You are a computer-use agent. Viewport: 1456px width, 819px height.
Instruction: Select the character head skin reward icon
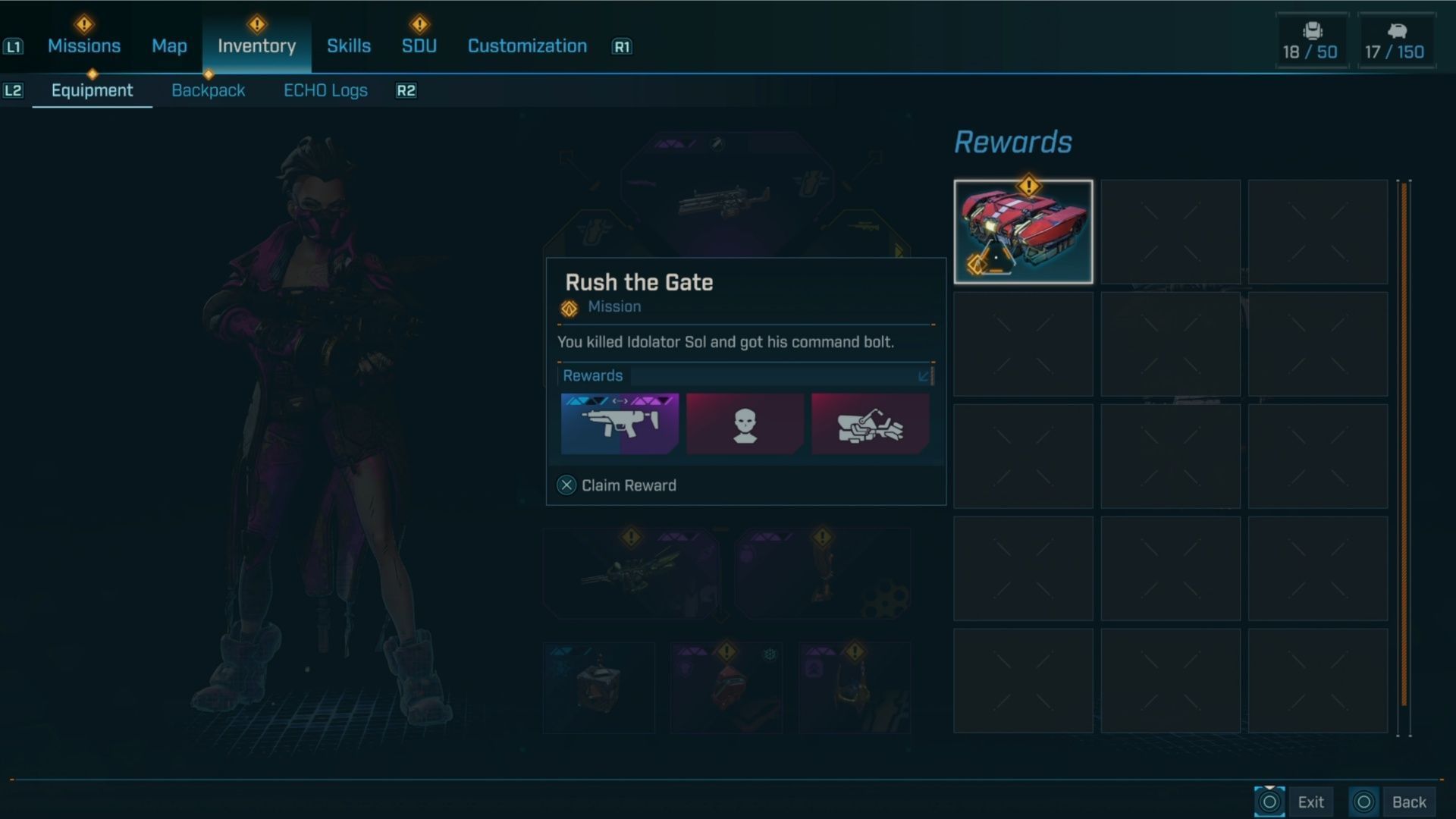pos(745,423)
